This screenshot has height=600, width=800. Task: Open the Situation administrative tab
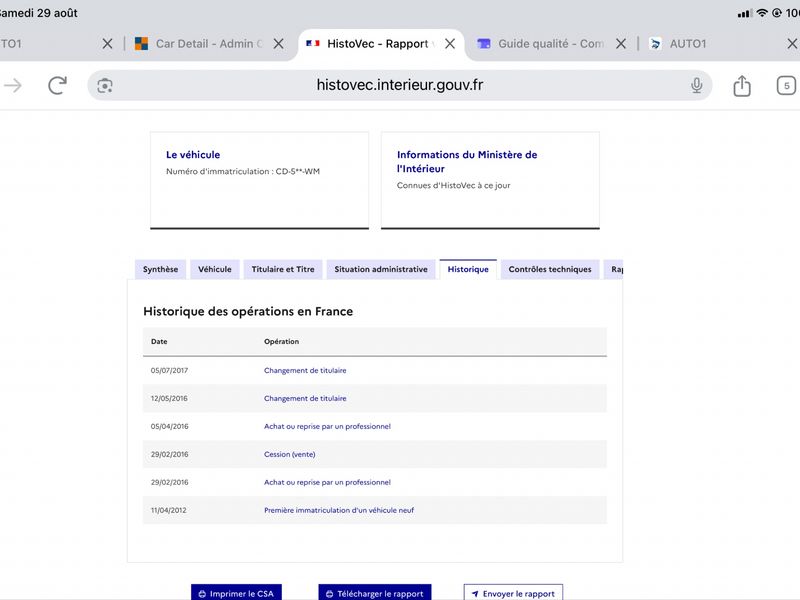click(381, 269)
